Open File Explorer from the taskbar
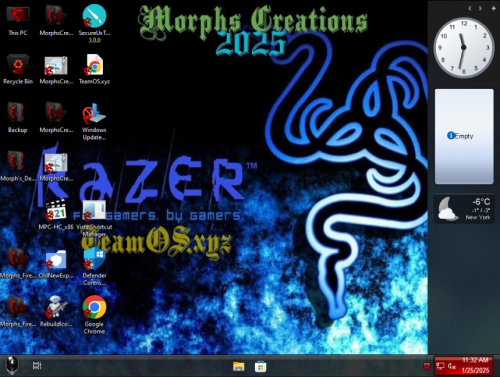500x377 pixels. (x=239, y=366)
